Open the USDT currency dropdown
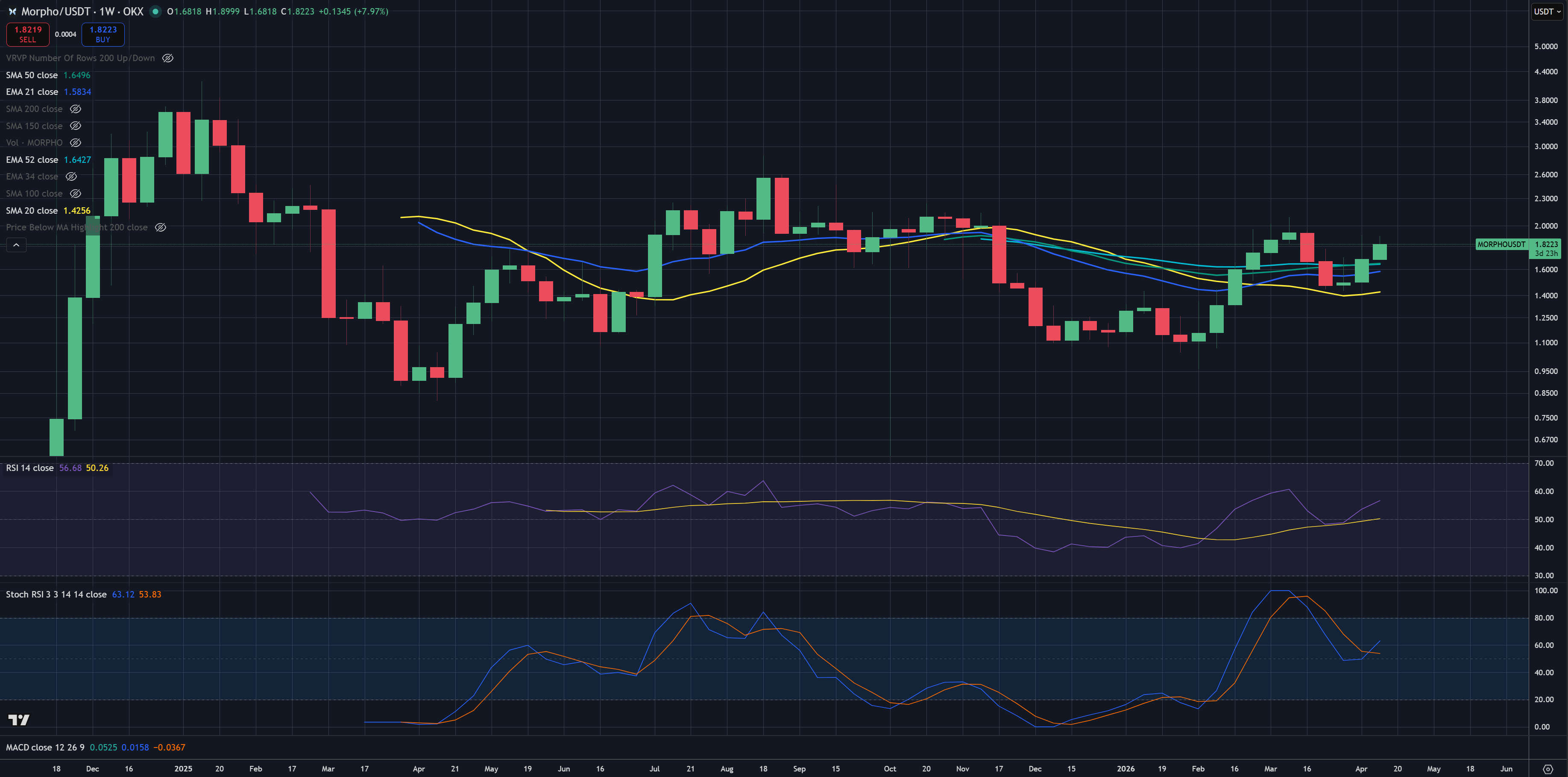 (1547, 12)
